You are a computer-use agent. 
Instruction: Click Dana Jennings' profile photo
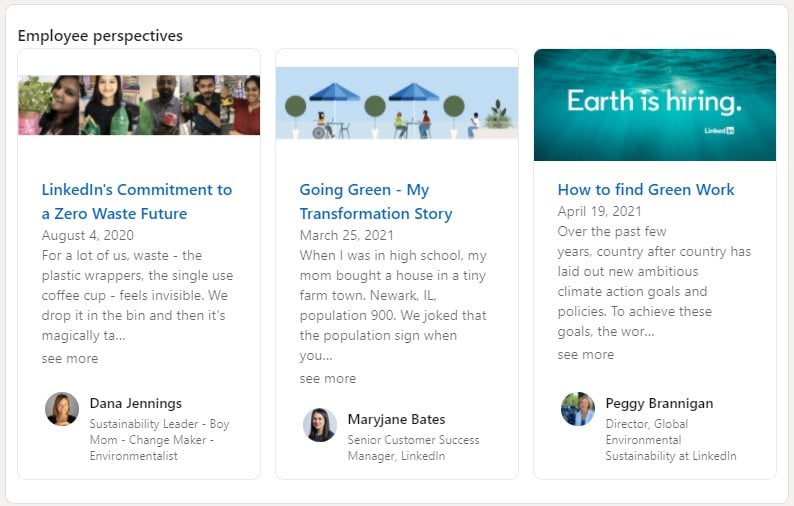62,409
